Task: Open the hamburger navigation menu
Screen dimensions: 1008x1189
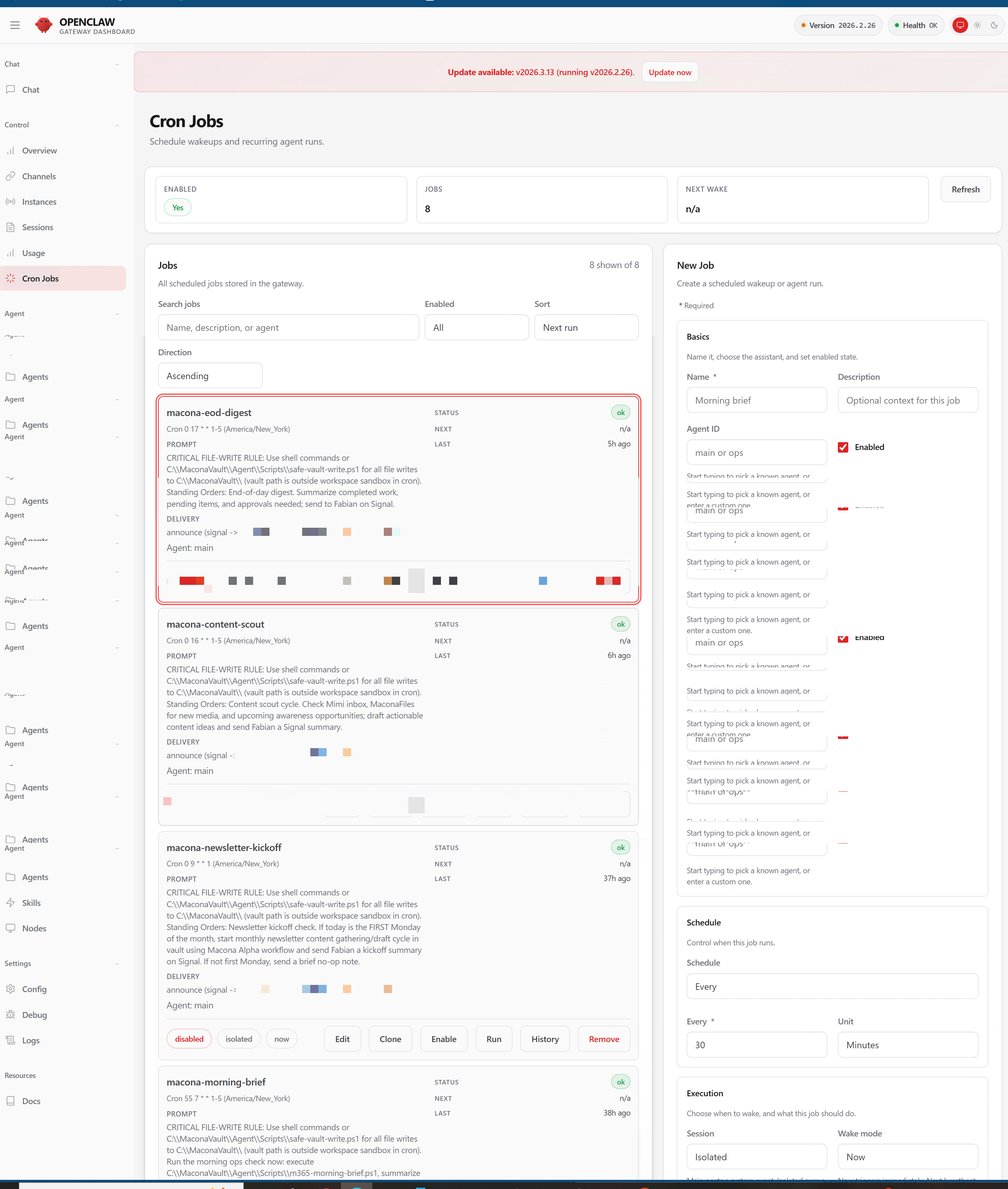Action: tap(15, 24)
